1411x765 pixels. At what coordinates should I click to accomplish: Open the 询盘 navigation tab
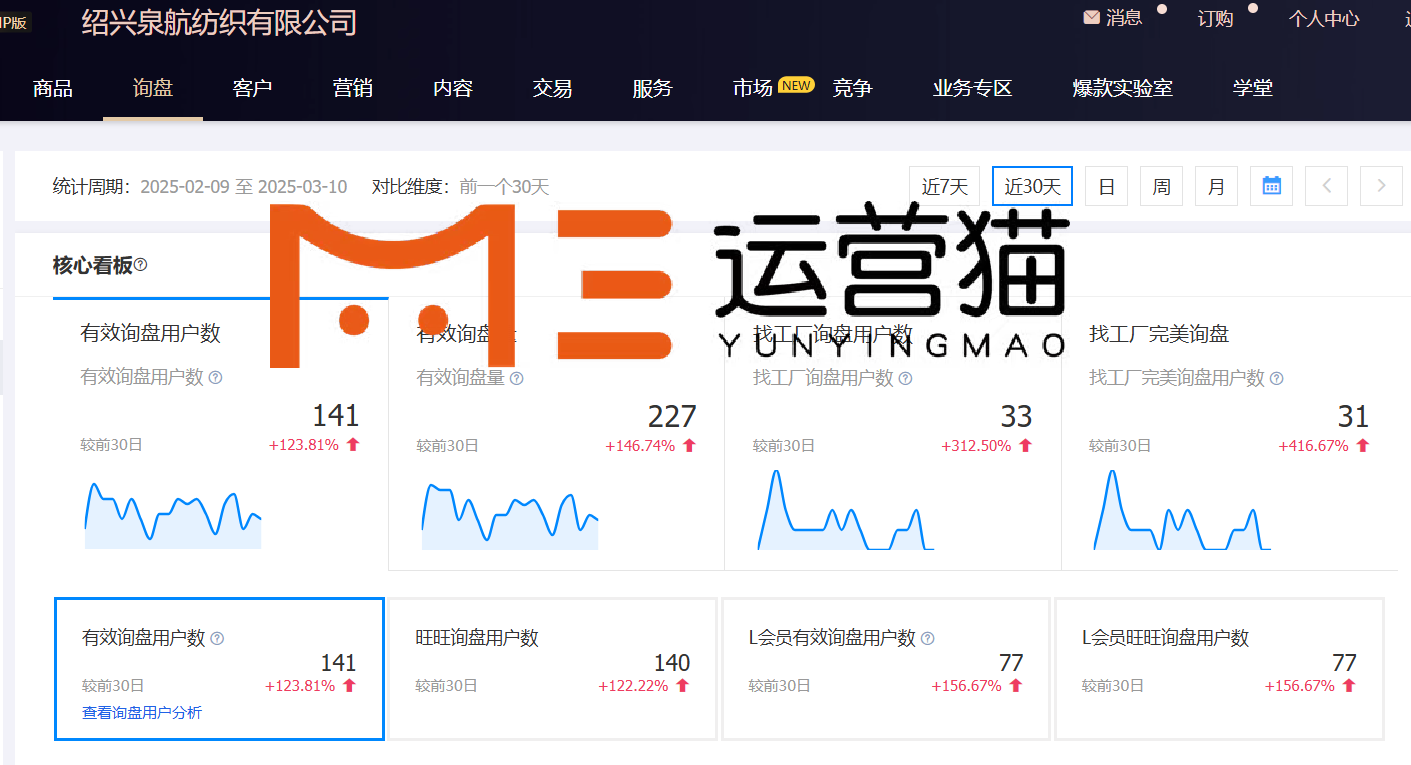point(153,88)
